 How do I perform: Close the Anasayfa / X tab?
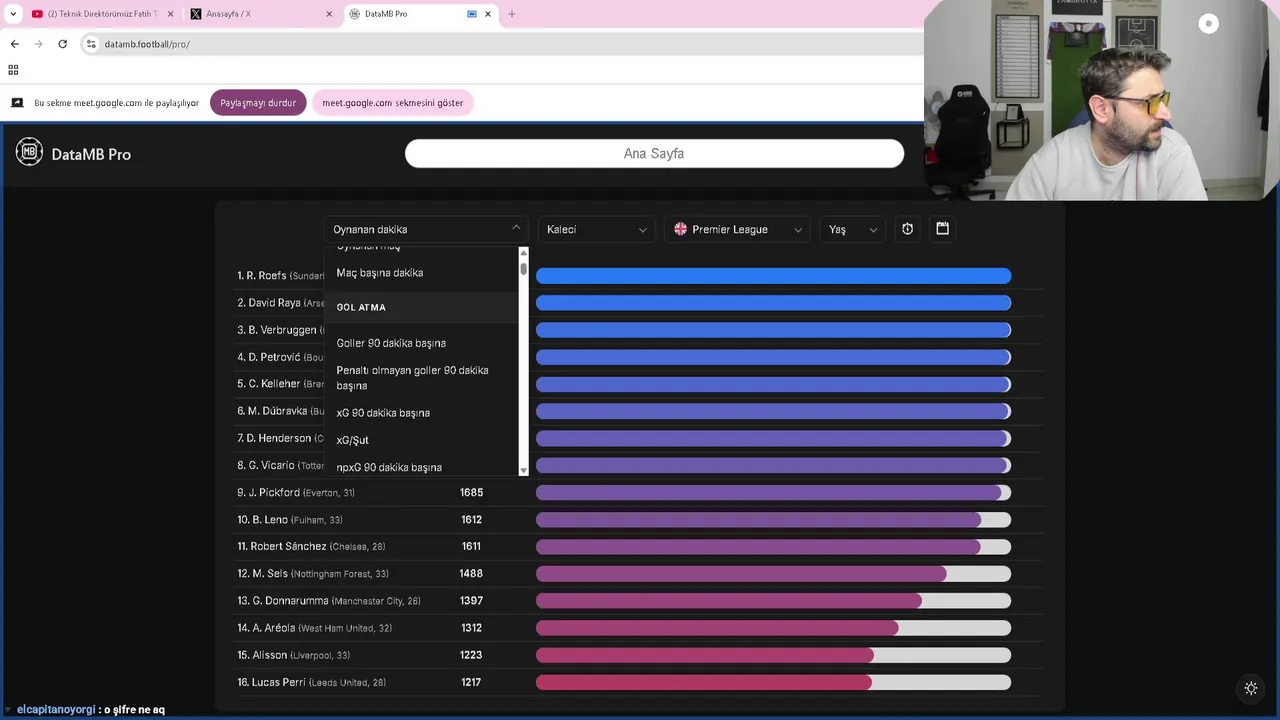point(329,14)
